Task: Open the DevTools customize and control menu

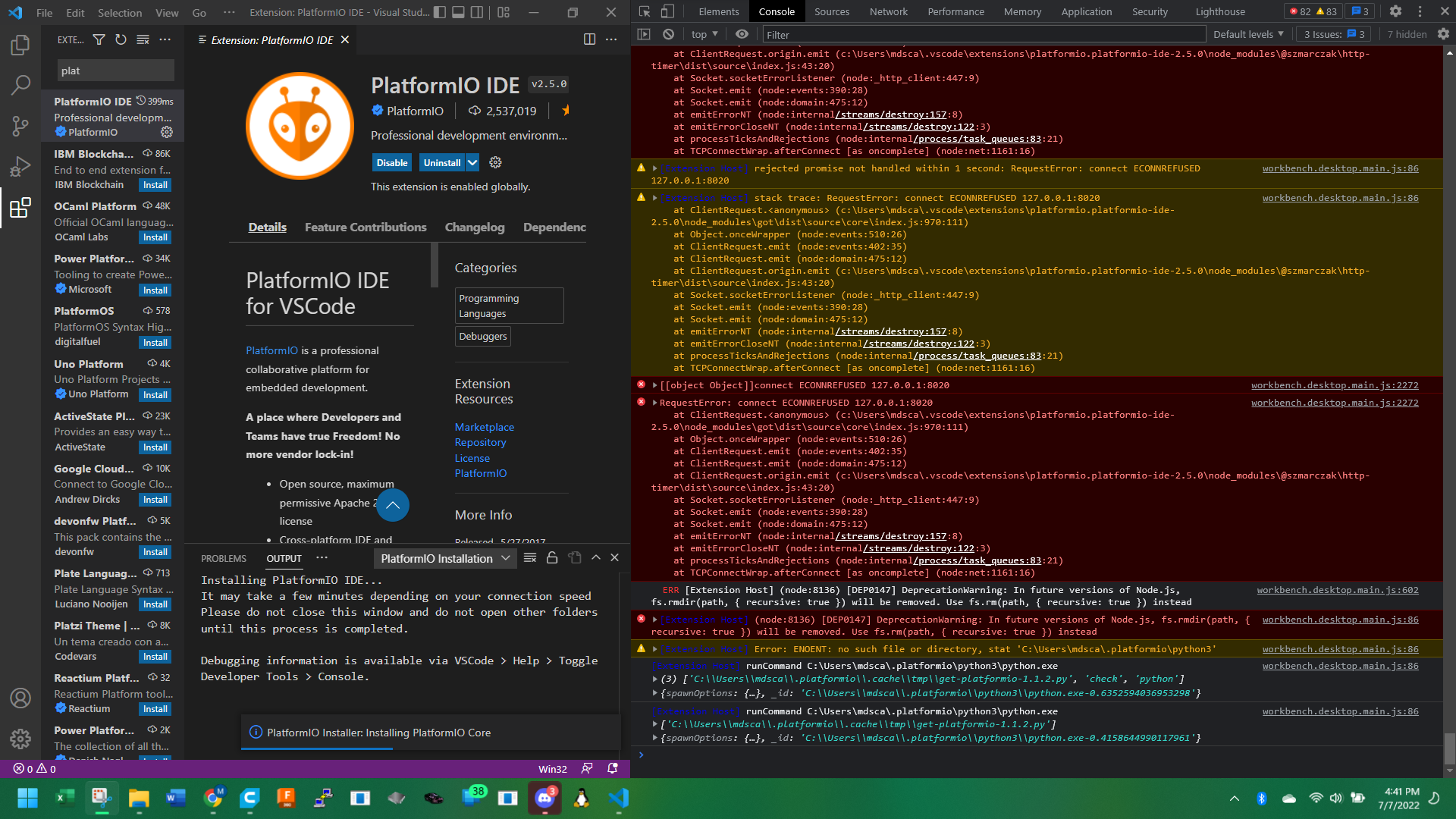Action: (x=1420, y=11)
